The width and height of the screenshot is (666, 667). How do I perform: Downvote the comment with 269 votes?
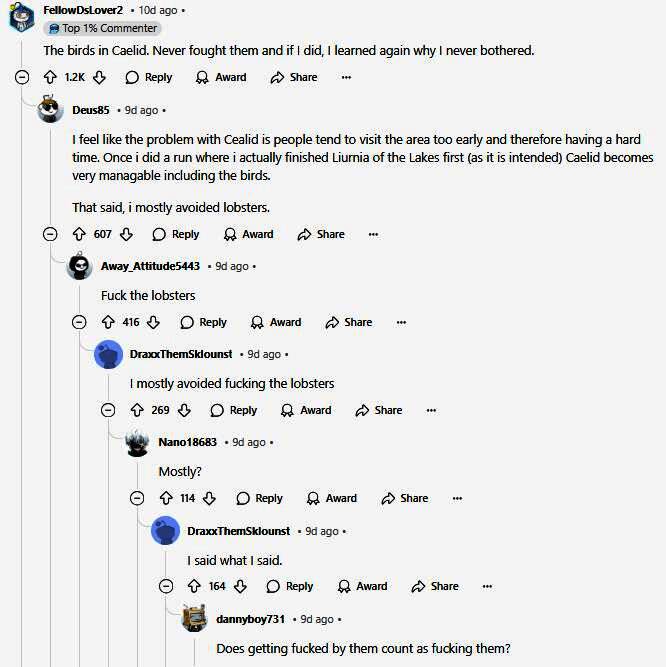pyautogui.click(x=186, y=410)
